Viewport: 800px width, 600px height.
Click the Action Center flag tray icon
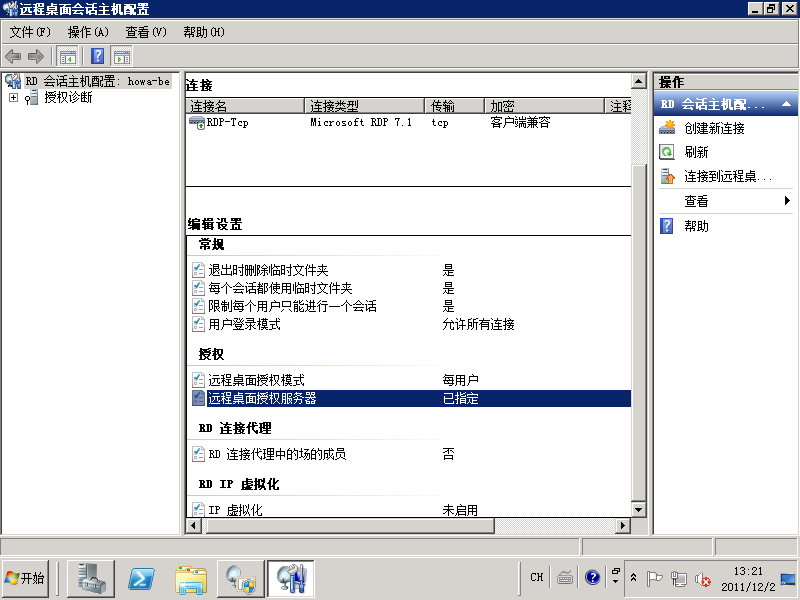654,579
